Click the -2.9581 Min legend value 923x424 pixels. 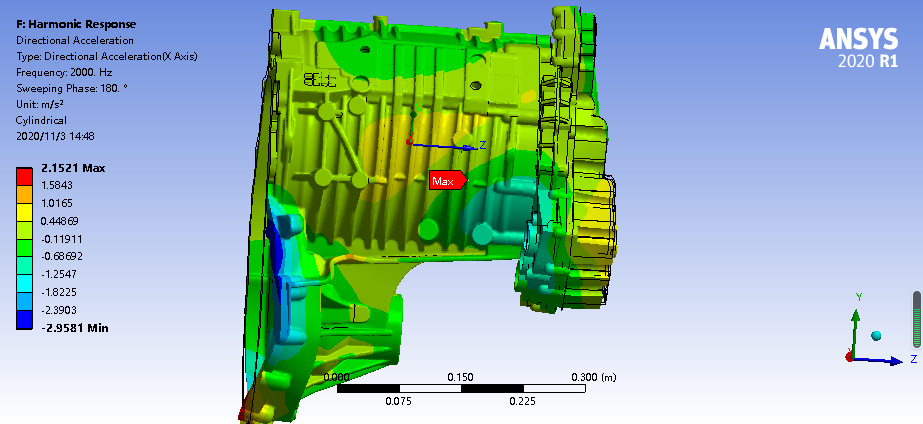click(x=75, y=328)
